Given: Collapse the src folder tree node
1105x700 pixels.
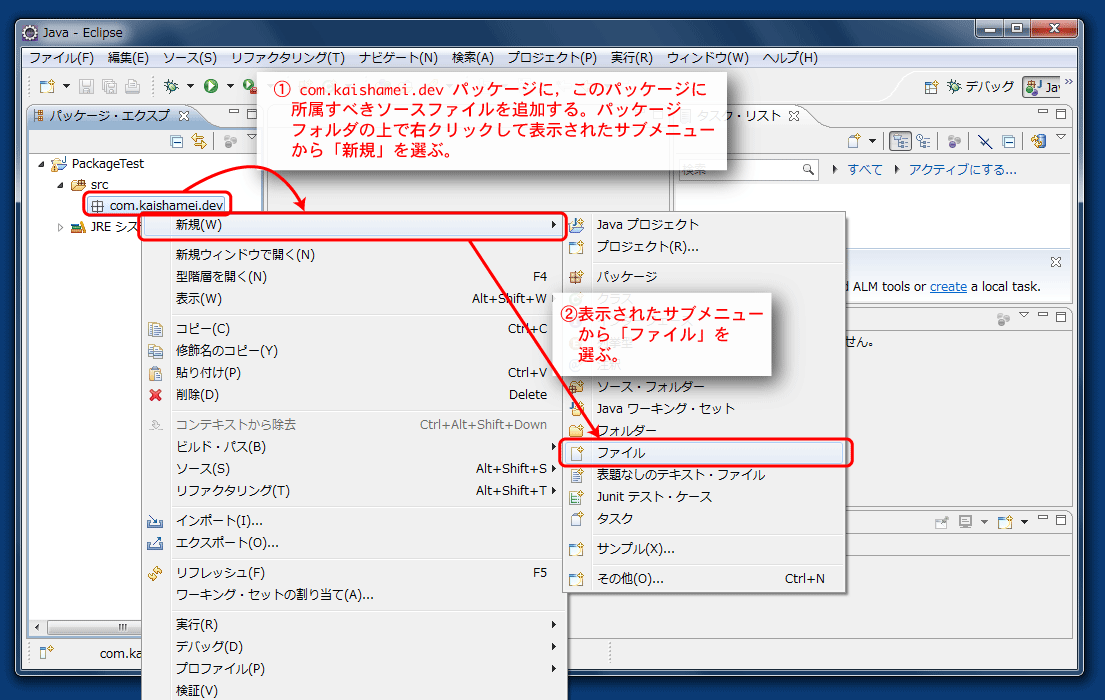Looking at the screenshot, I should pyautogui.click(x=61, y=185).
